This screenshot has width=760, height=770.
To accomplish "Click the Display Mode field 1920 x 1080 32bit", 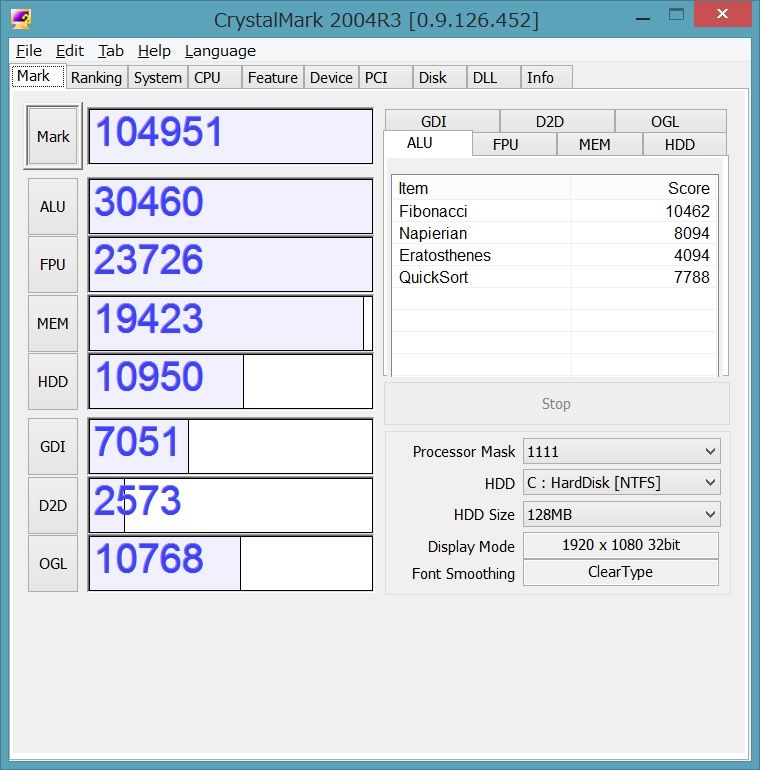I will [621, 545].
